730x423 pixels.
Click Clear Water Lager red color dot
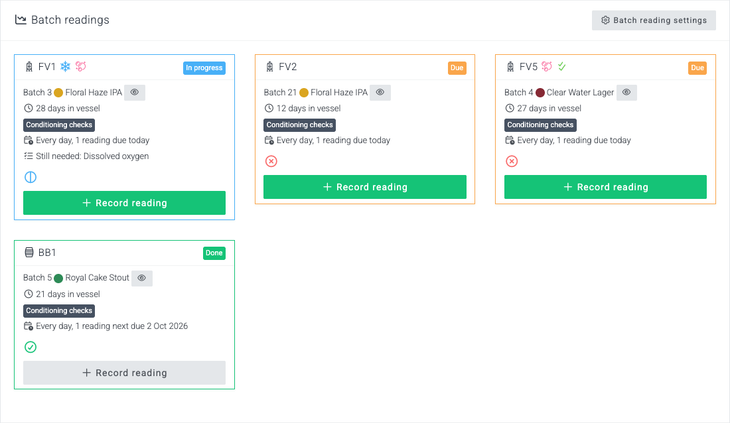click(x=540, y=93)
